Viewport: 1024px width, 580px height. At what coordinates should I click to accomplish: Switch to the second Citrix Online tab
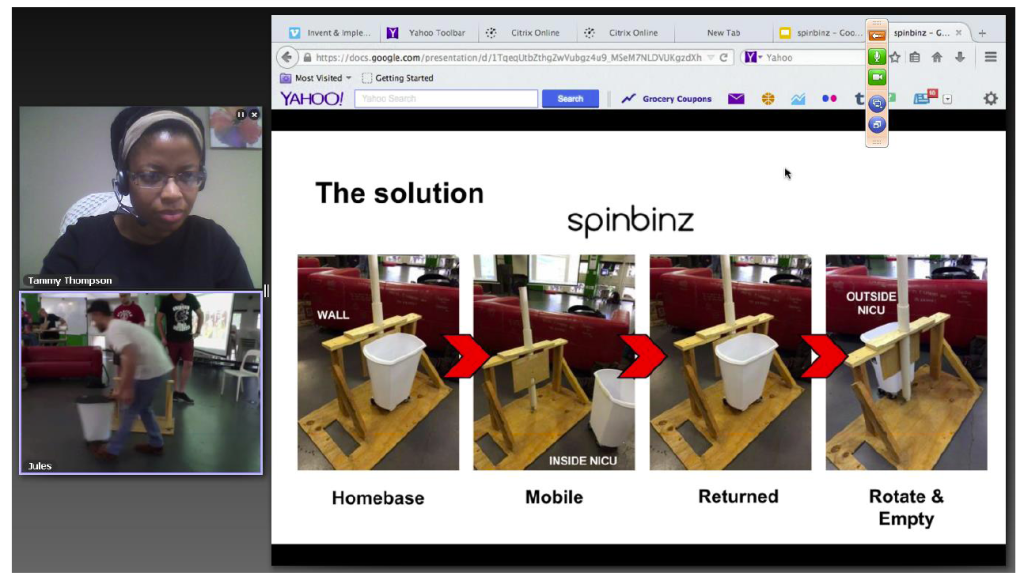click(624, 33)
